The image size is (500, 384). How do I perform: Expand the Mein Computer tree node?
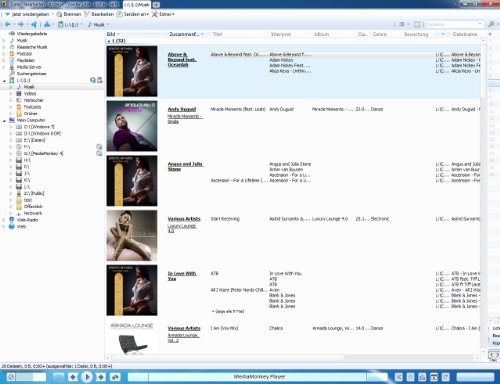[4, 120]
